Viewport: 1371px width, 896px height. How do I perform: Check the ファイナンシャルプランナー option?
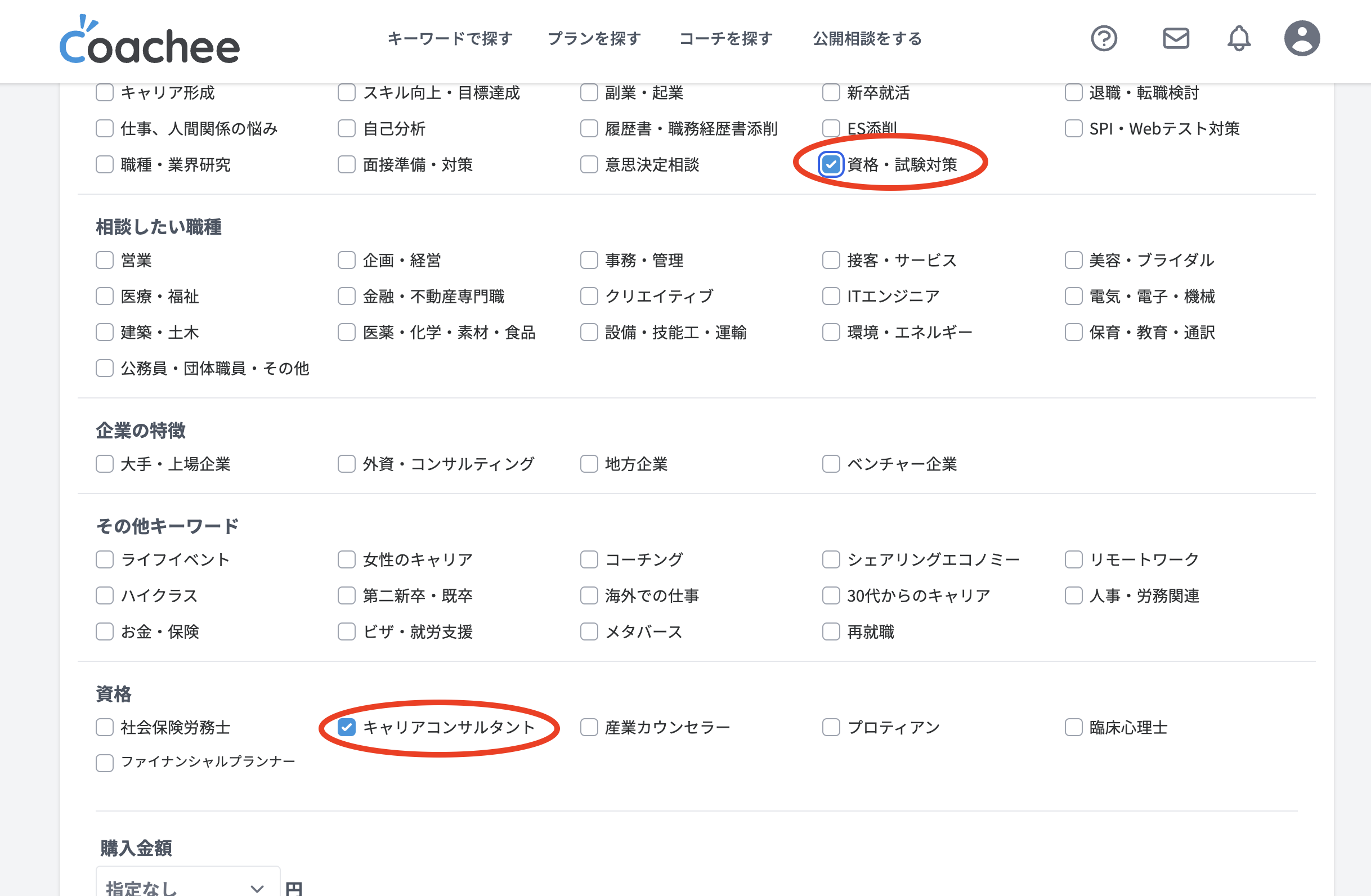tap(104, 763)
